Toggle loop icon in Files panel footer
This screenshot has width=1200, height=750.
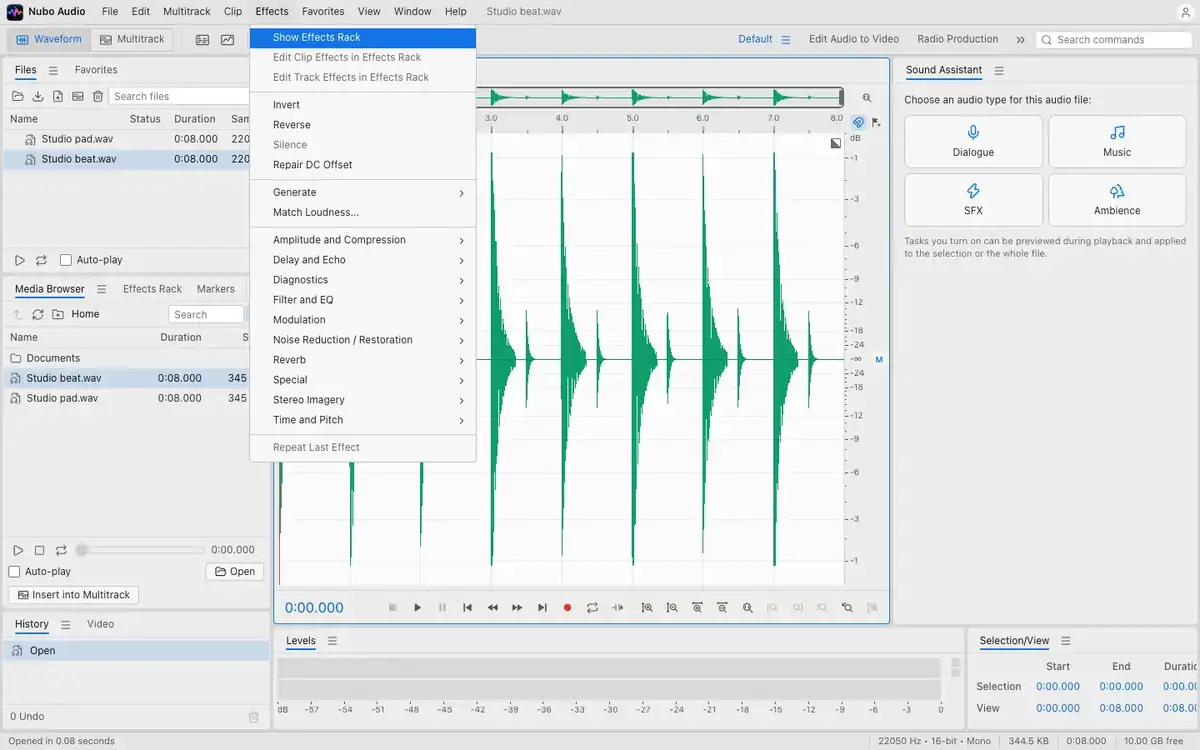(41, 260)
